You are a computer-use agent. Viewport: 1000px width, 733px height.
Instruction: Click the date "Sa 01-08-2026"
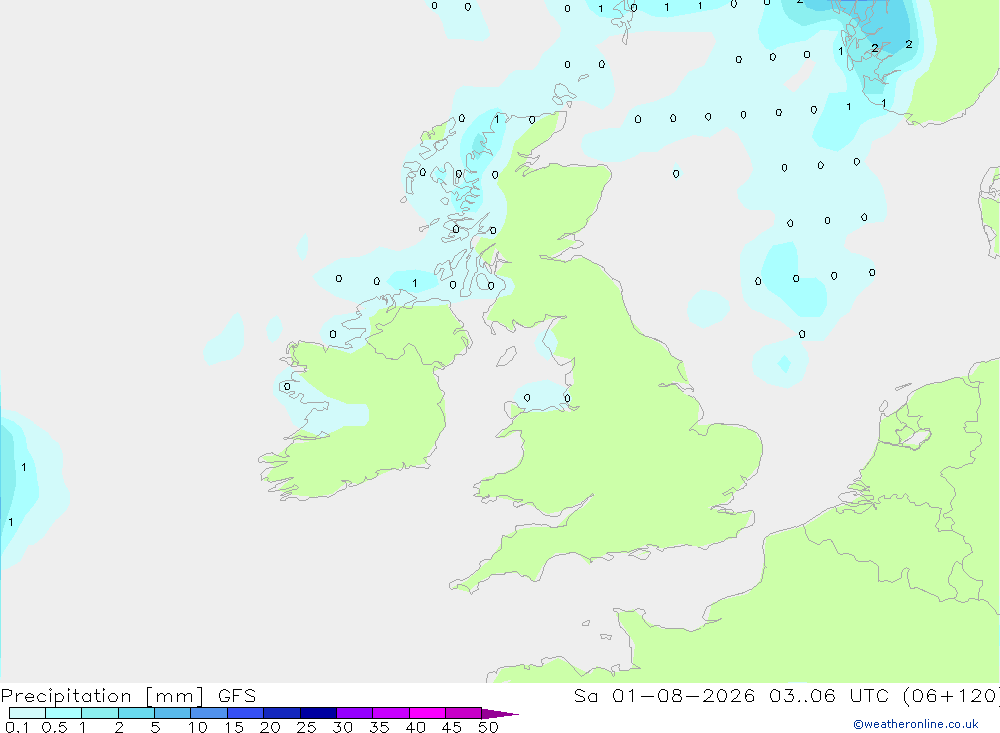click(x=665, y=696)
